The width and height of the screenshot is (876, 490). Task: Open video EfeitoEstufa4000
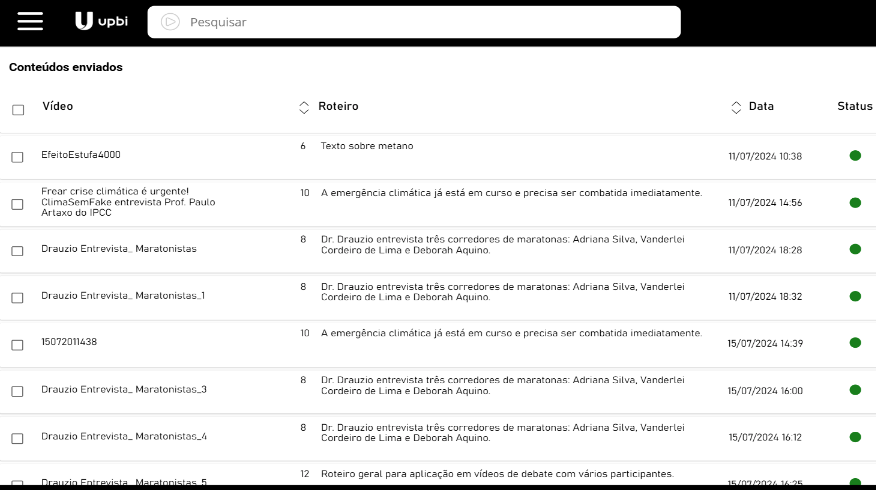coord(80,155)
